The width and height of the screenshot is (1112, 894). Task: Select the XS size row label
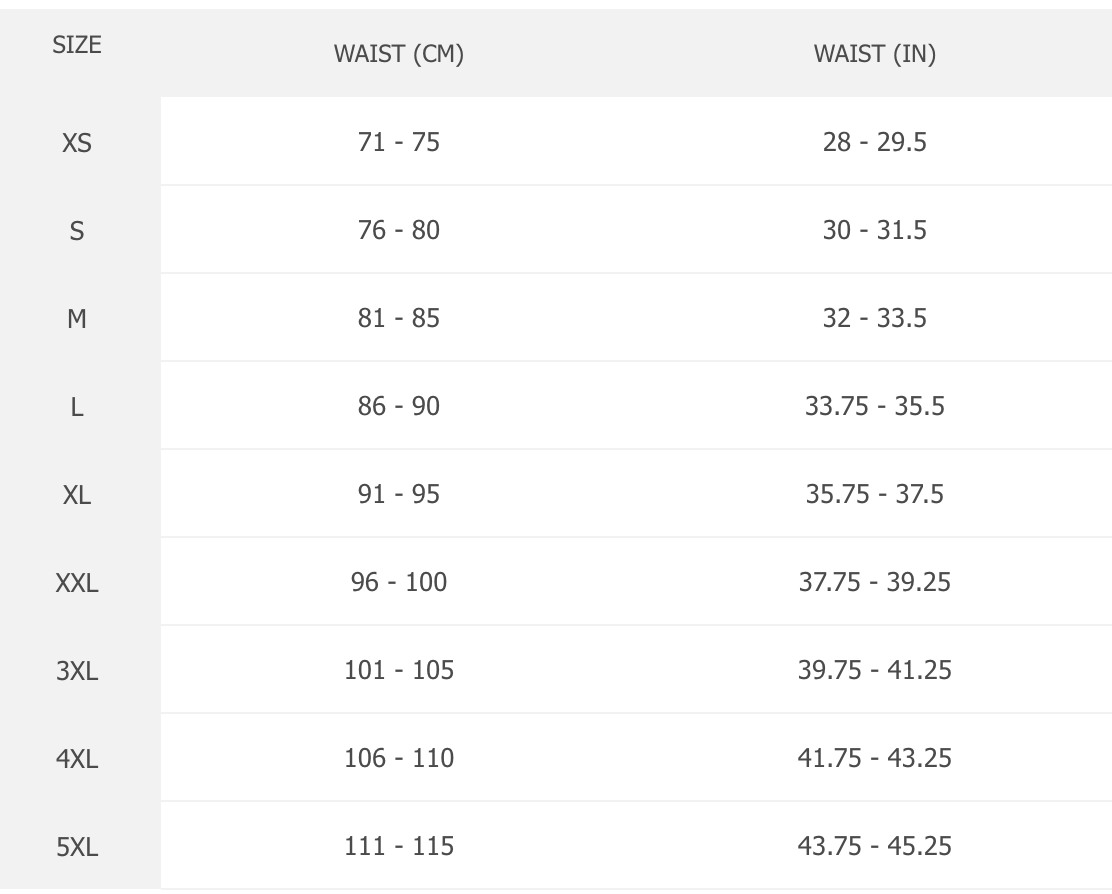click(77, 143)
